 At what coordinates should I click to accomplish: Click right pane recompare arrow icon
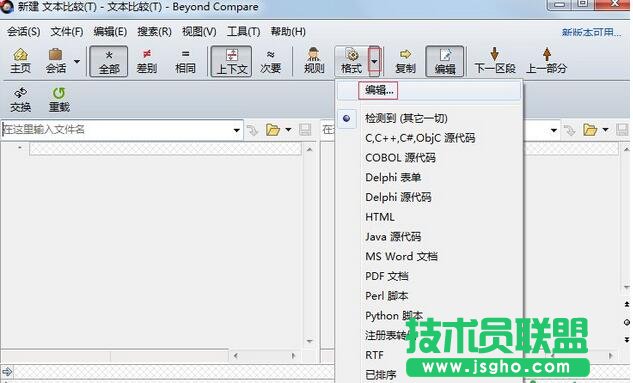pyautogui.click(x=570, y=130)
